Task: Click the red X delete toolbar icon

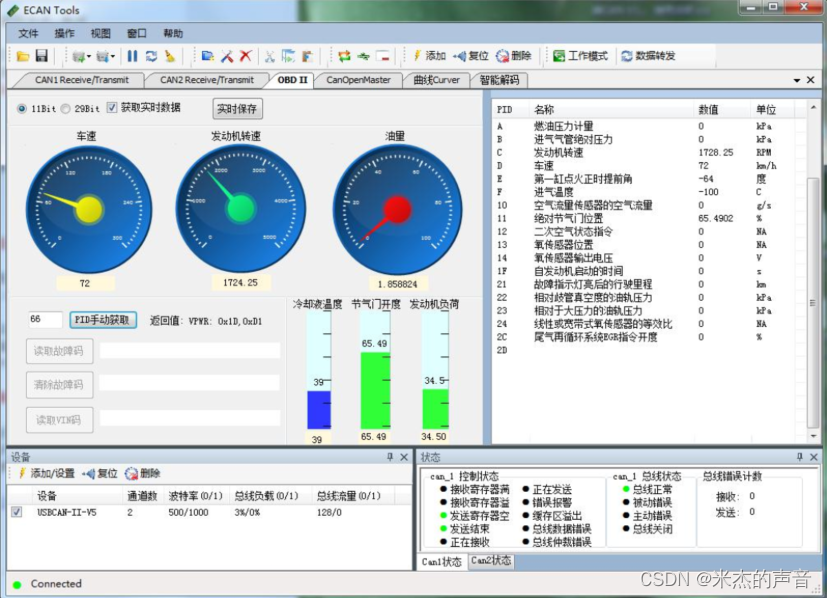Action: [x=245, y=56]
